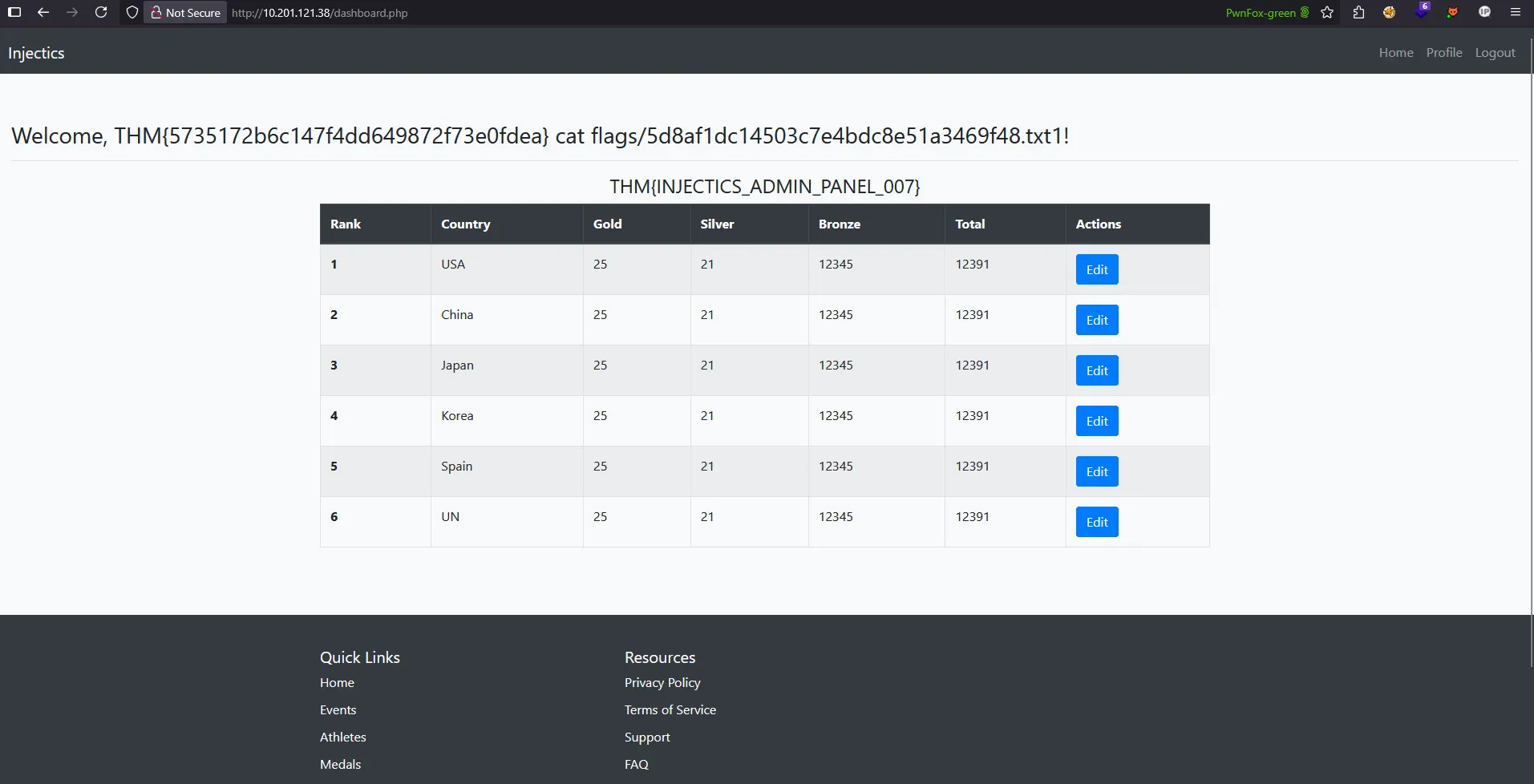
Task: Open the FAQ footer link
Action: (637, 765)
